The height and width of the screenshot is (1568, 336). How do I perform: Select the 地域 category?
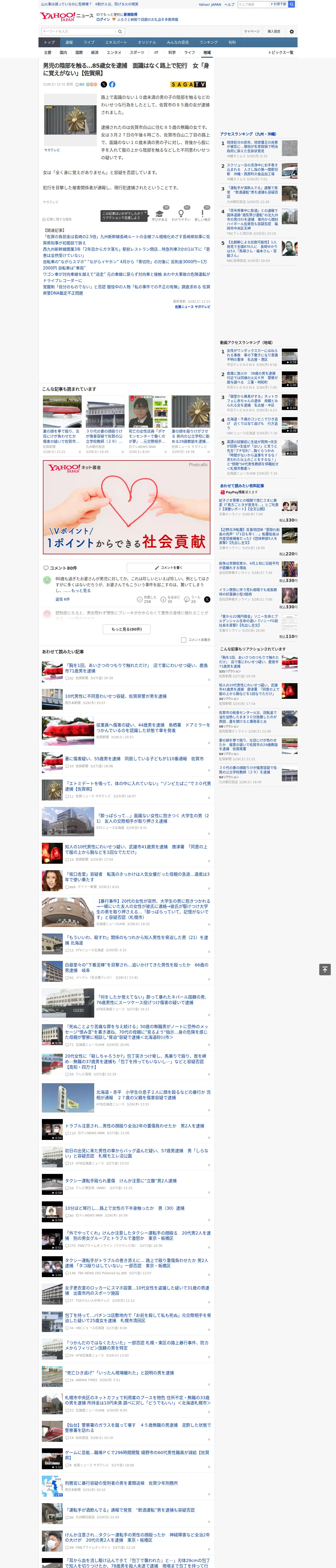(207, 52)
